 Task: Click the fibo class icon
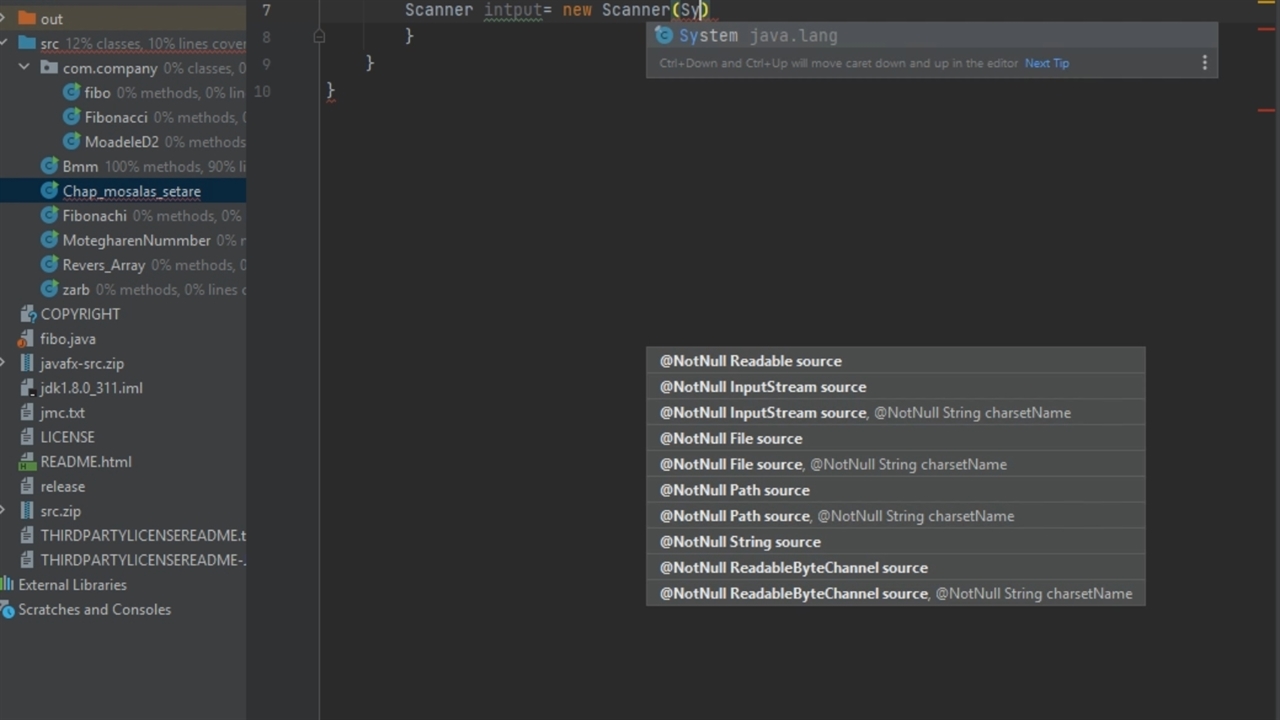tap(71, 92)
